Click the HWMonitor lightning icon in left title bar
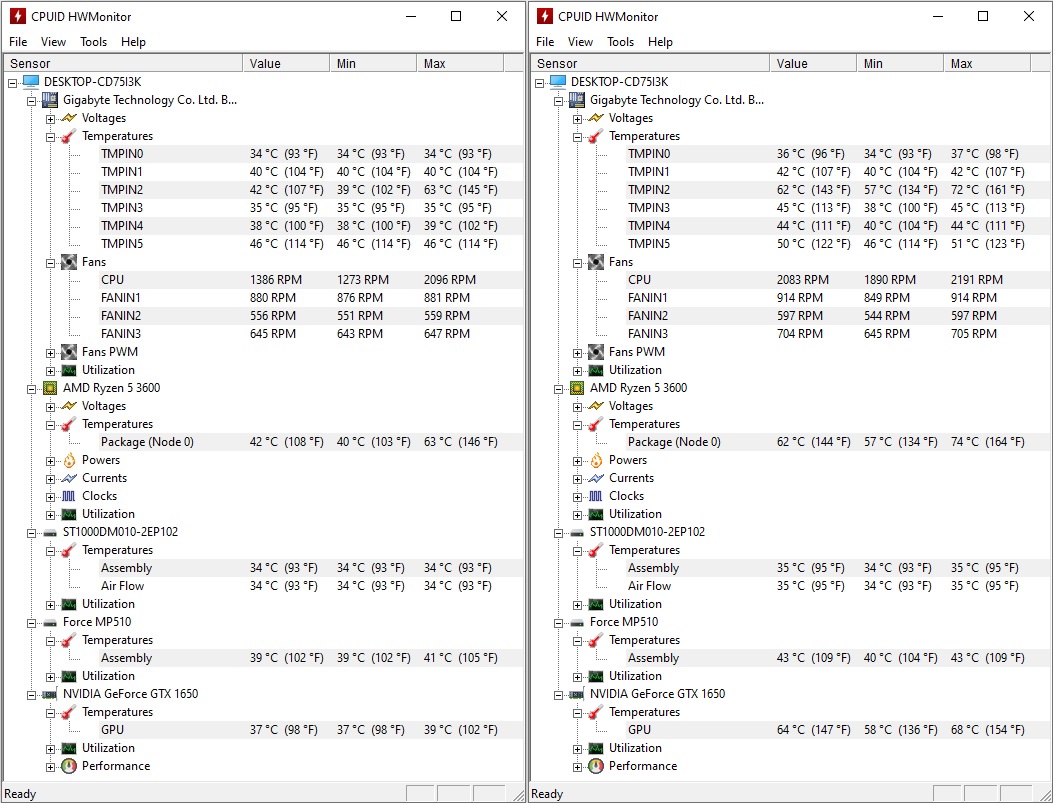Screen dimensions: 1054x803 click(x=17, y=16)
